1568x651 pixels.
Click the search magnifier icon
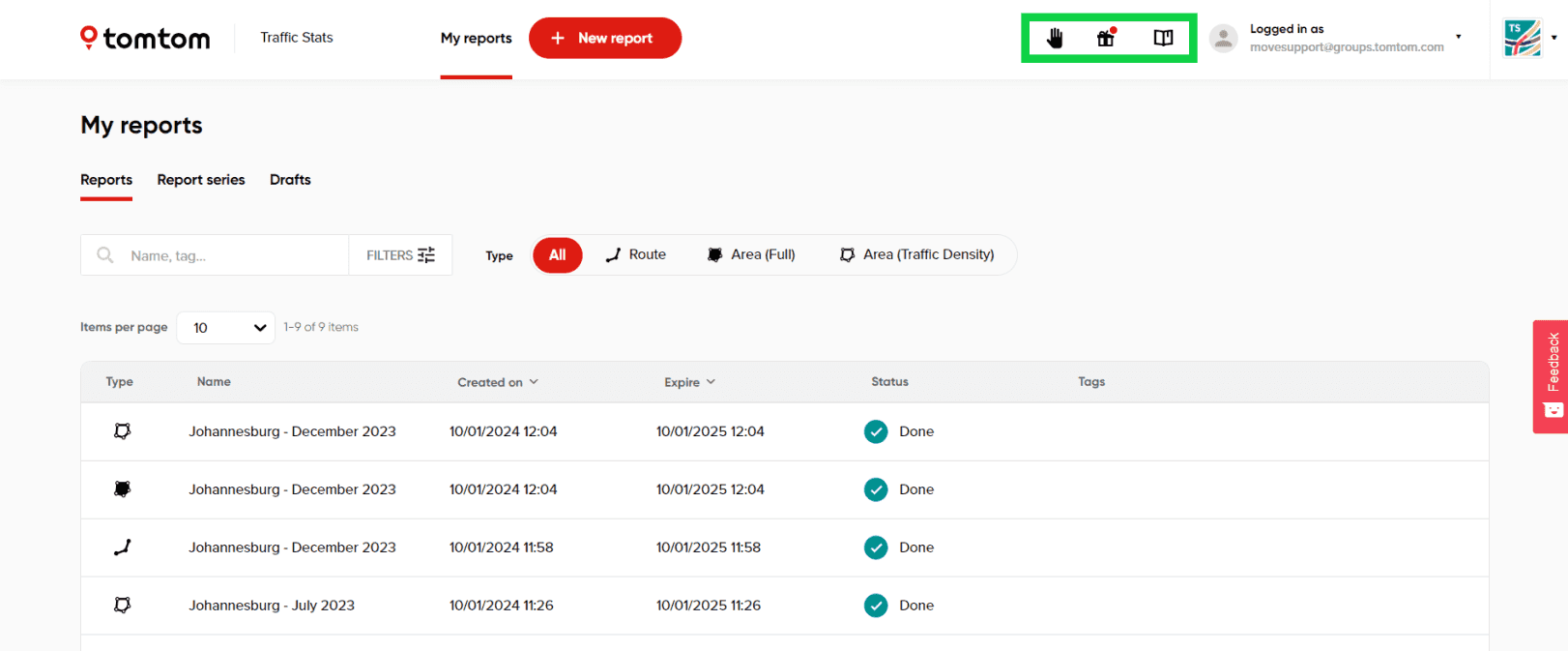click(x=105, y=255)
